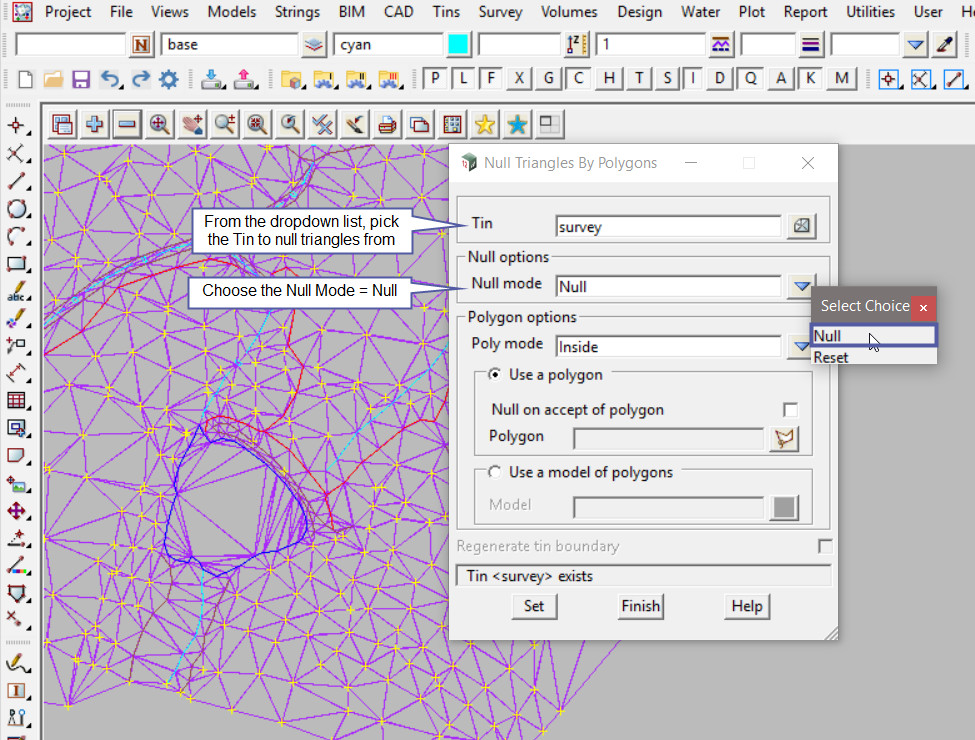Click the cyan colour swatch
Screen dimensions: 975x740
point(458,45)
